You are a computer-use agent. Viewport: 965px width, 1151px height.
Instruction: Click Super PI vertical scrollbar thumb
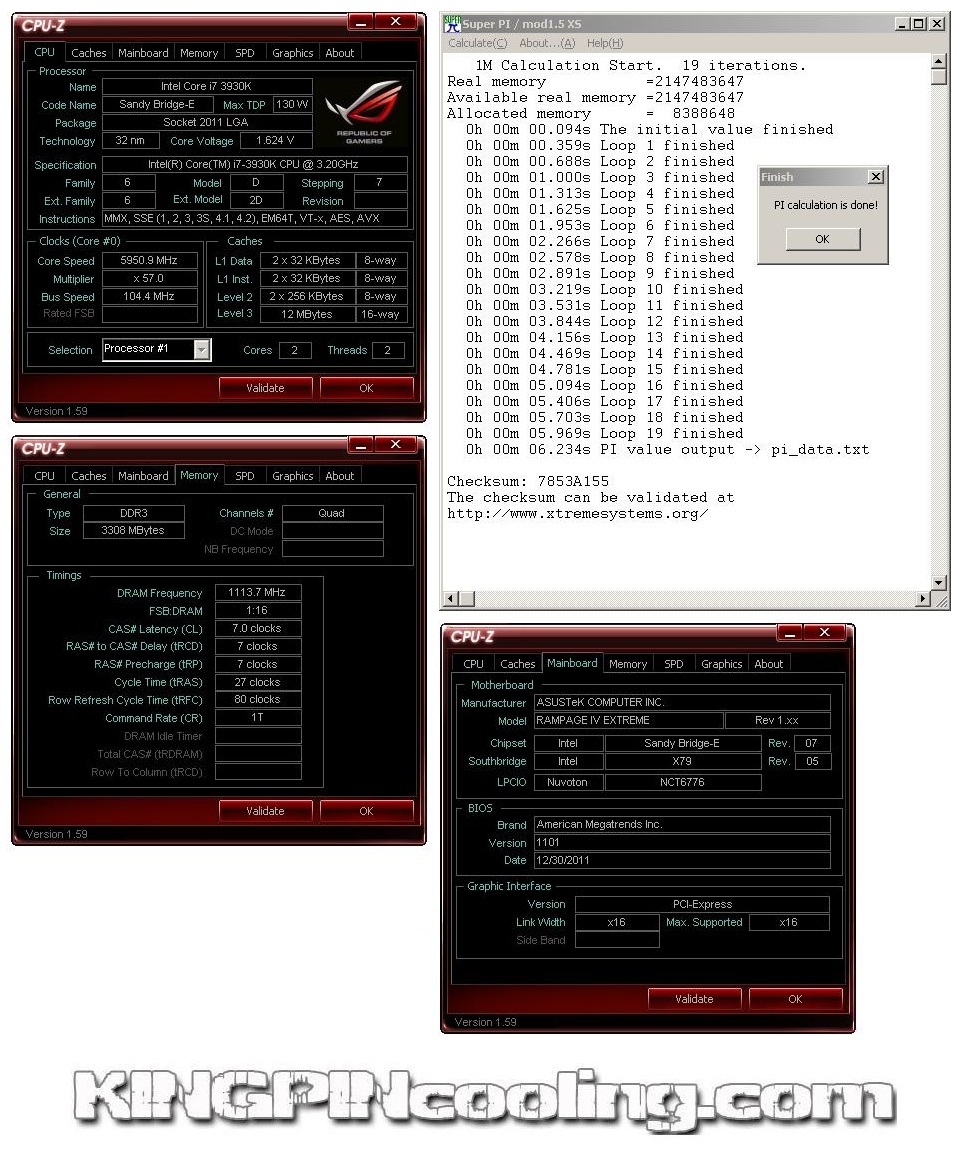pos(939,76)
